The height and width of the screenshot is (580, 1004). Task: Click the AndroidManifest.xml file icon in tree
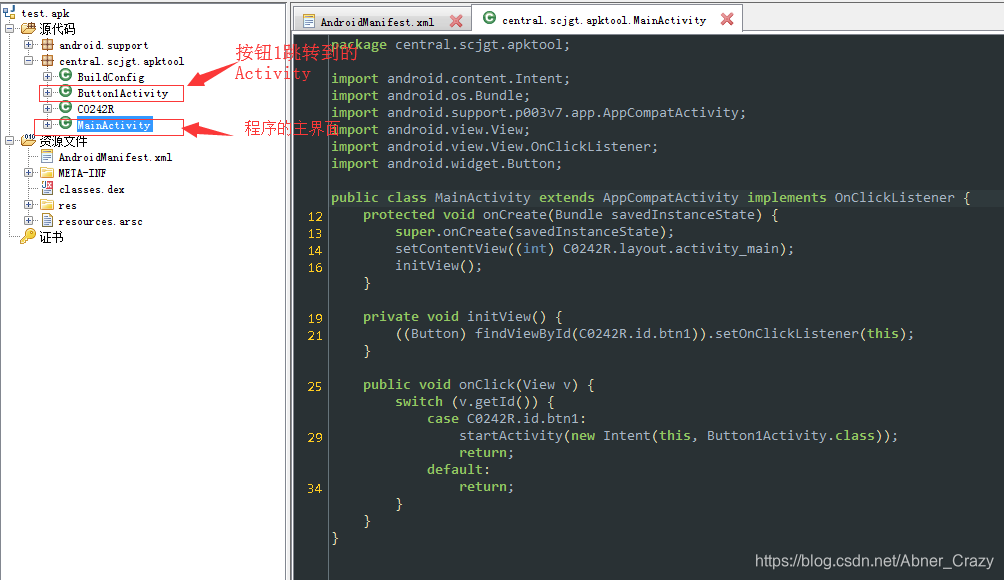47,157
